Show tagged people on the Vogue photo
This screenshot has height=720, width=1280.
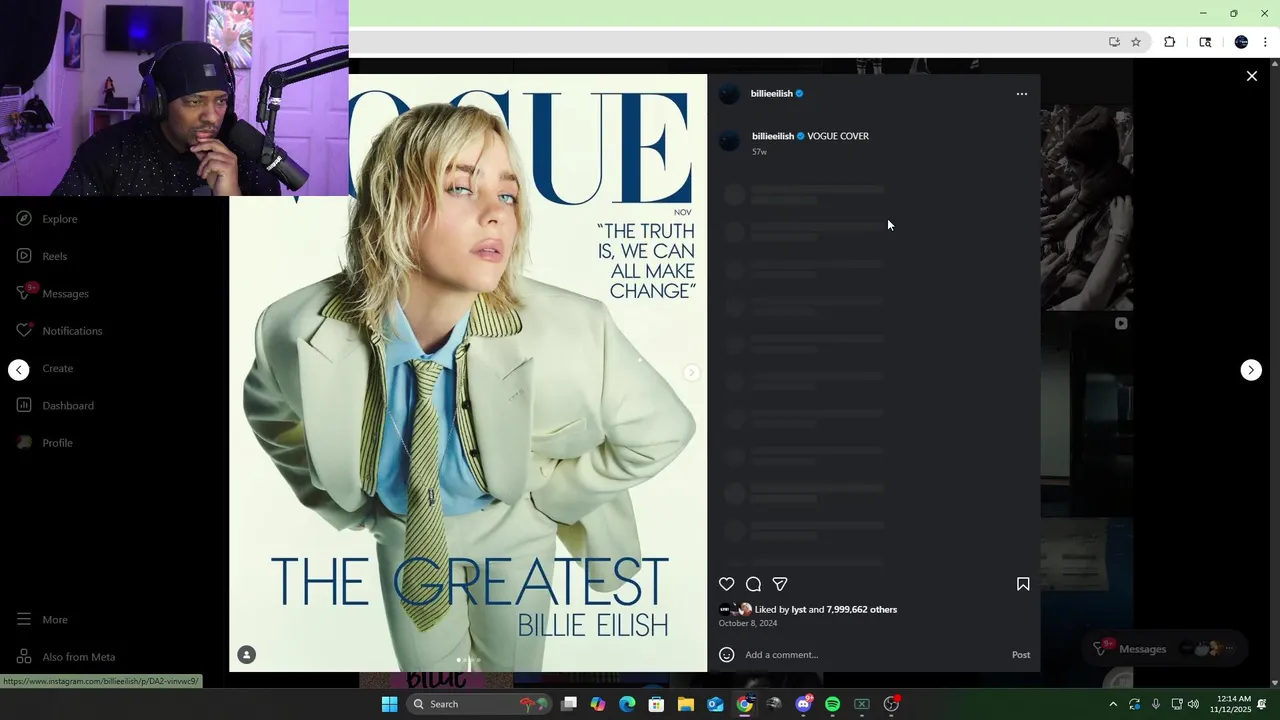pos(247,655)
